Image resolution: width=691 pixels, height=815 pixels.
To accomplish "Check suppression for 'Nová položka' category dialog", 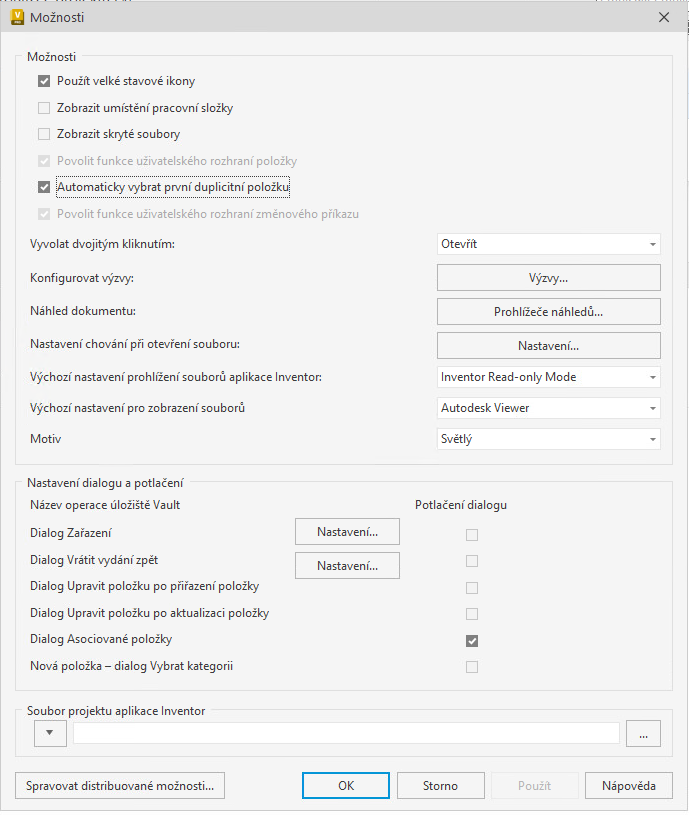I will pos(472,667).
